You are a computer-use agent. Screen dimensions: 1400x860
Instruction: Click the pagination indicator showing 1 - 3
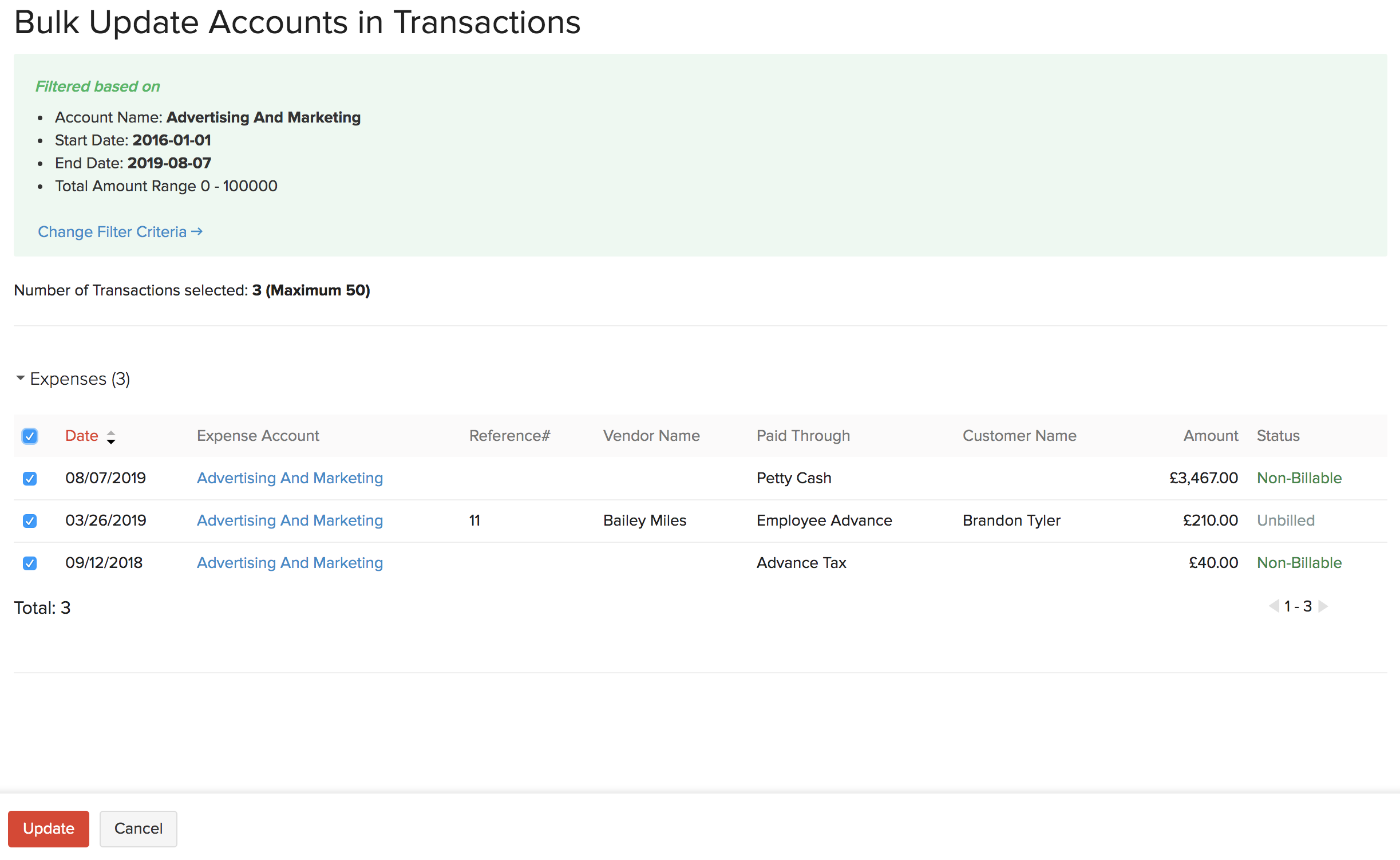click(x=1298, y=606)
